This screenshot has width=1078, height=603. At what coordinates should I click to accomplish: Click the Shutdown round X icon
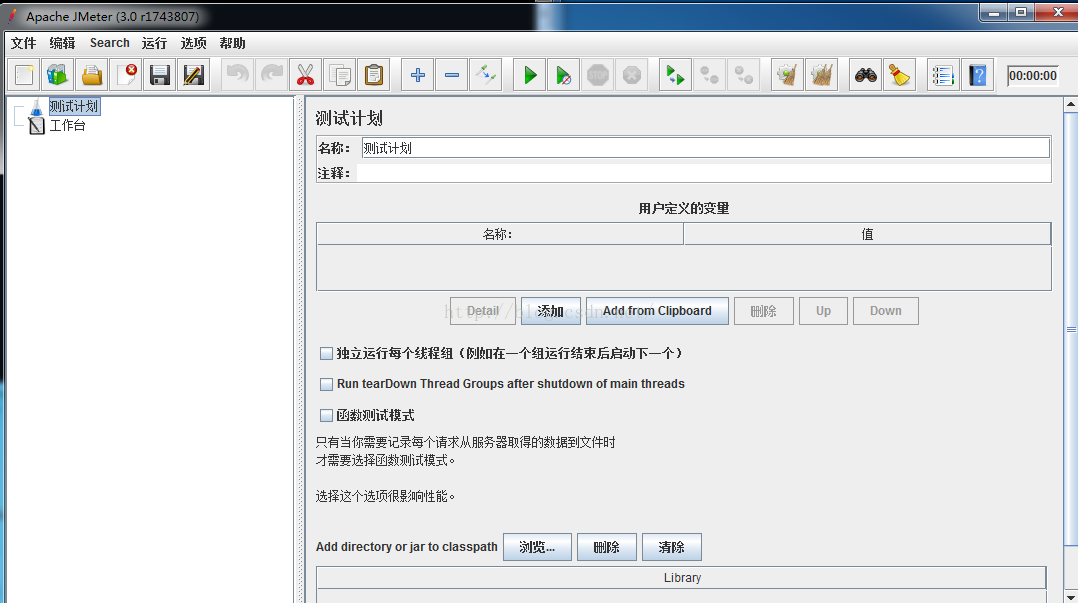(632, 75)
